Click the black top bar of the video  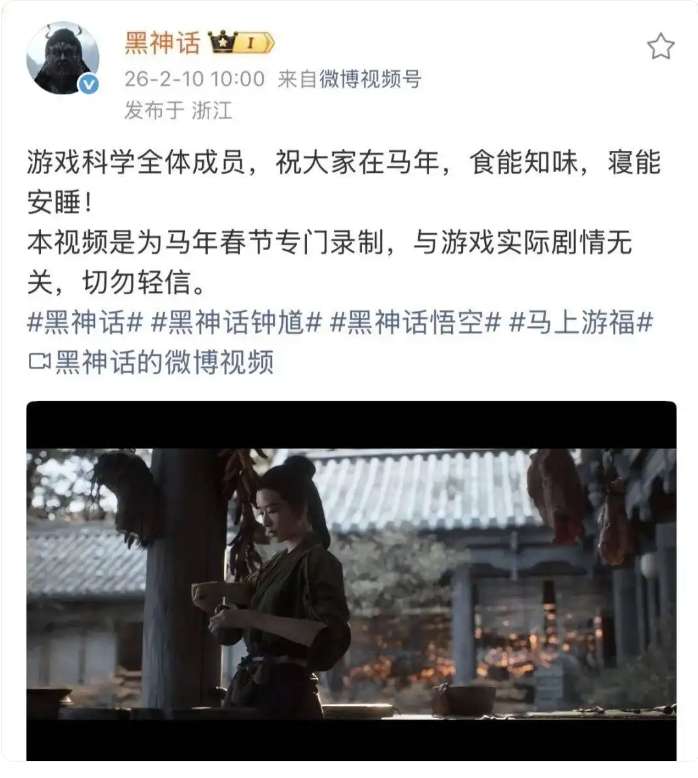click(351, 425)
